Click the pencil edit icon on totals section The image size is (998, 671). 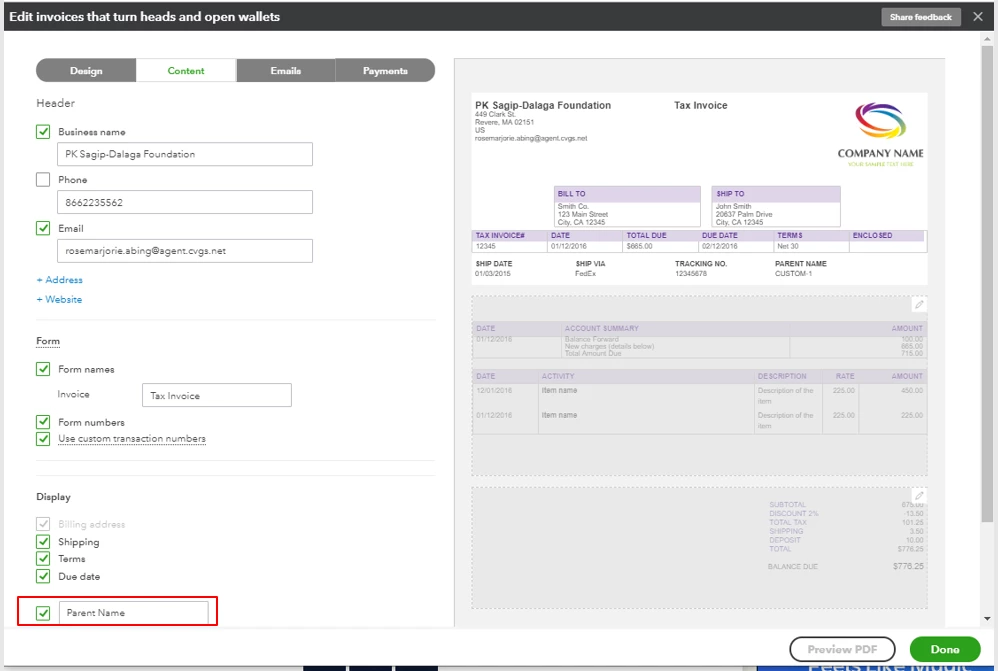(x=919, y=495)
